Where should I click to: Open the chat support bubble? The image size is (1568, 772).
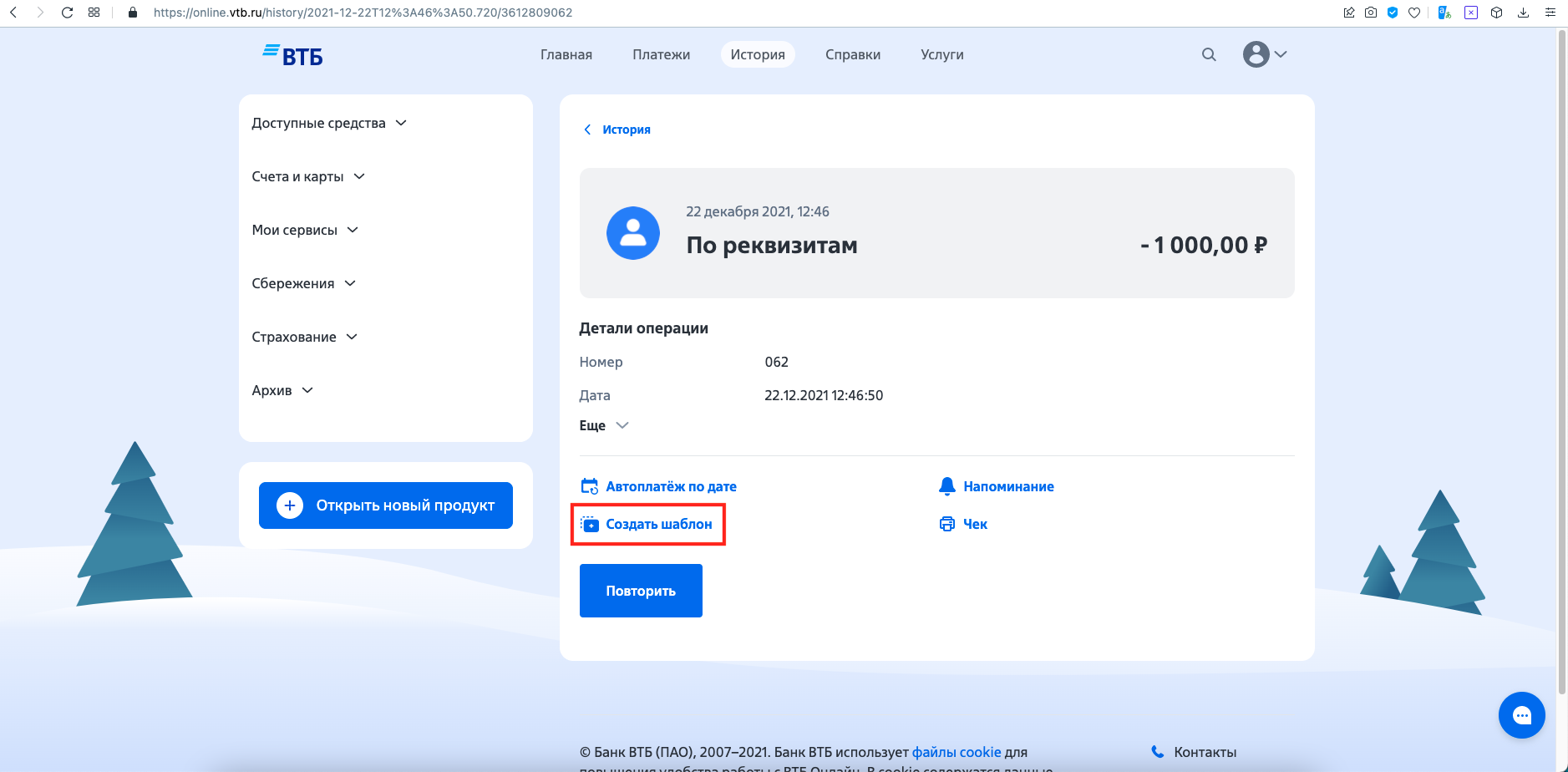tap(1521, 715)
